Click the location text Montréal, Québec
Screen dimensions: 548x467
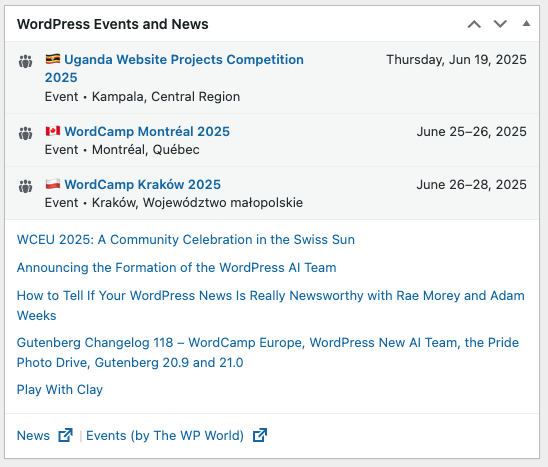(146, 150)
